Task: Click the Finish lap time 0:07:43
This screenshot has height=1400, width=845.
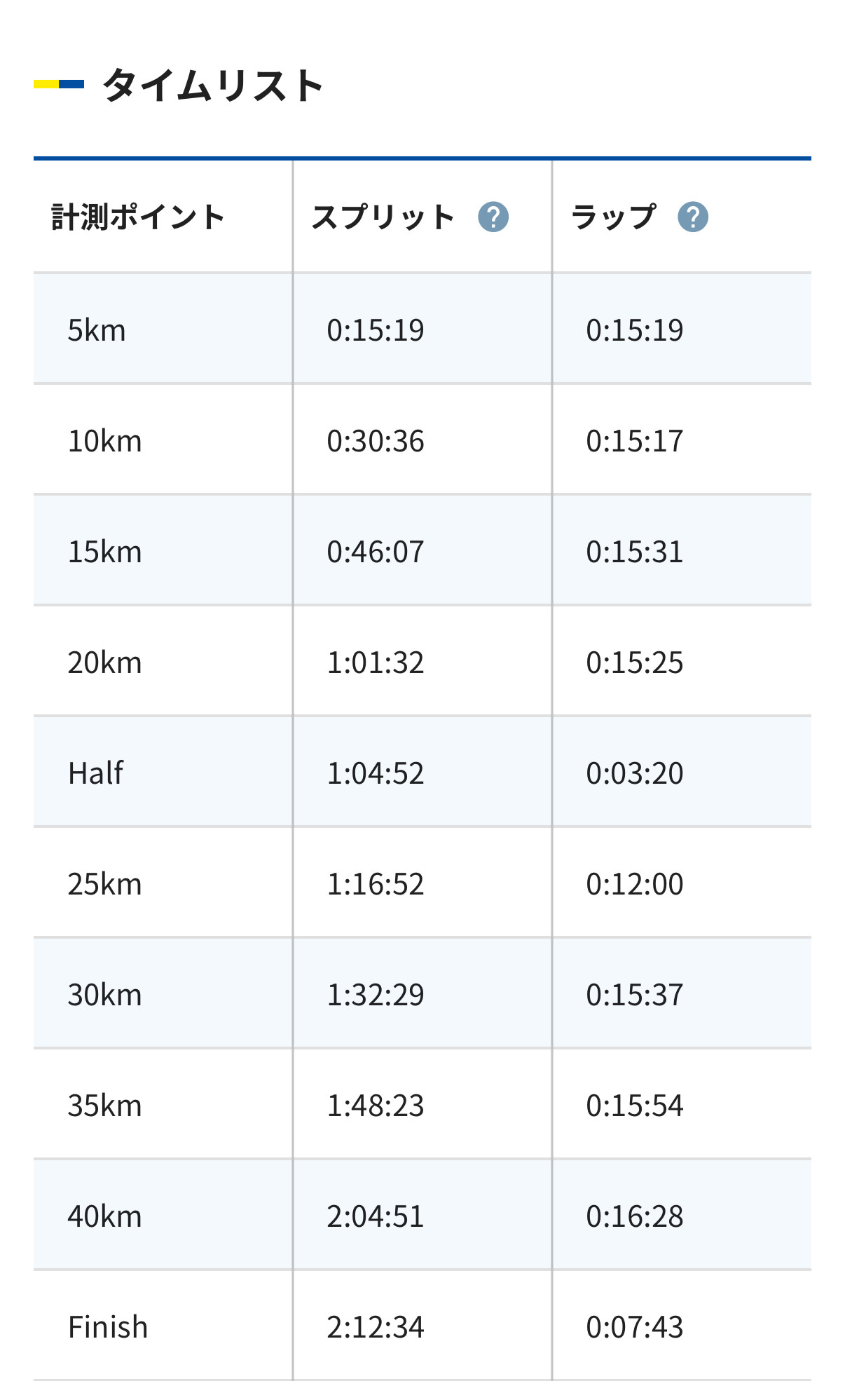Action: click(x=635, y=1327)
